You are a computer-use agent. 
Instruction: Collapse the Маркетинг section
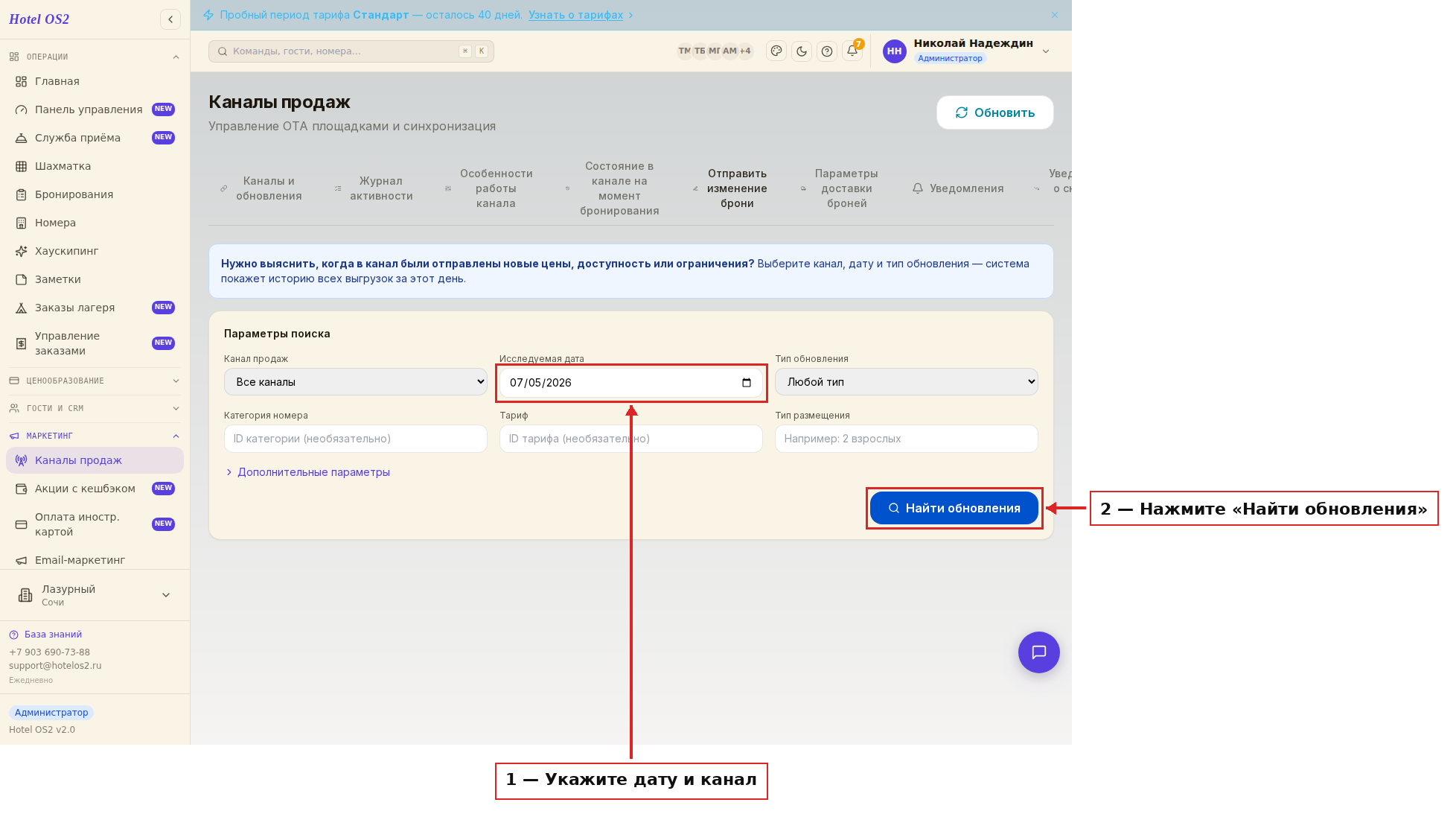(x=95, y=436)
